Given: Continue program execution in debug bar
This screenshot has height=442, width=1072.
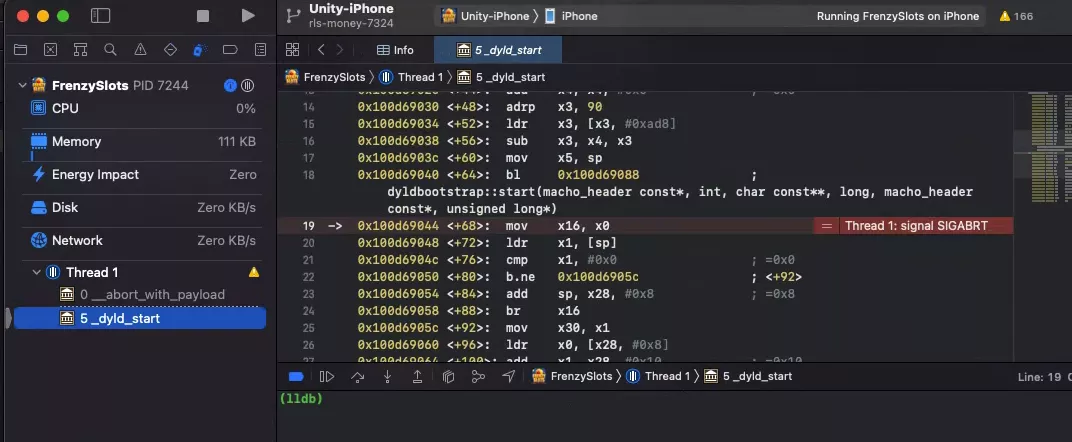Looking at the screenshot, I should click(x=327, y=376).
